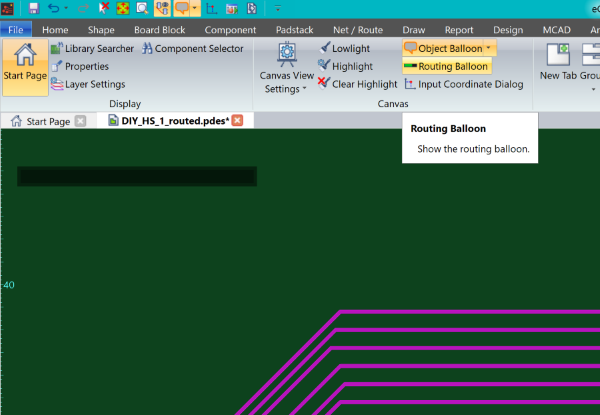Toggle the Object Balloon button

click(440, 48)
